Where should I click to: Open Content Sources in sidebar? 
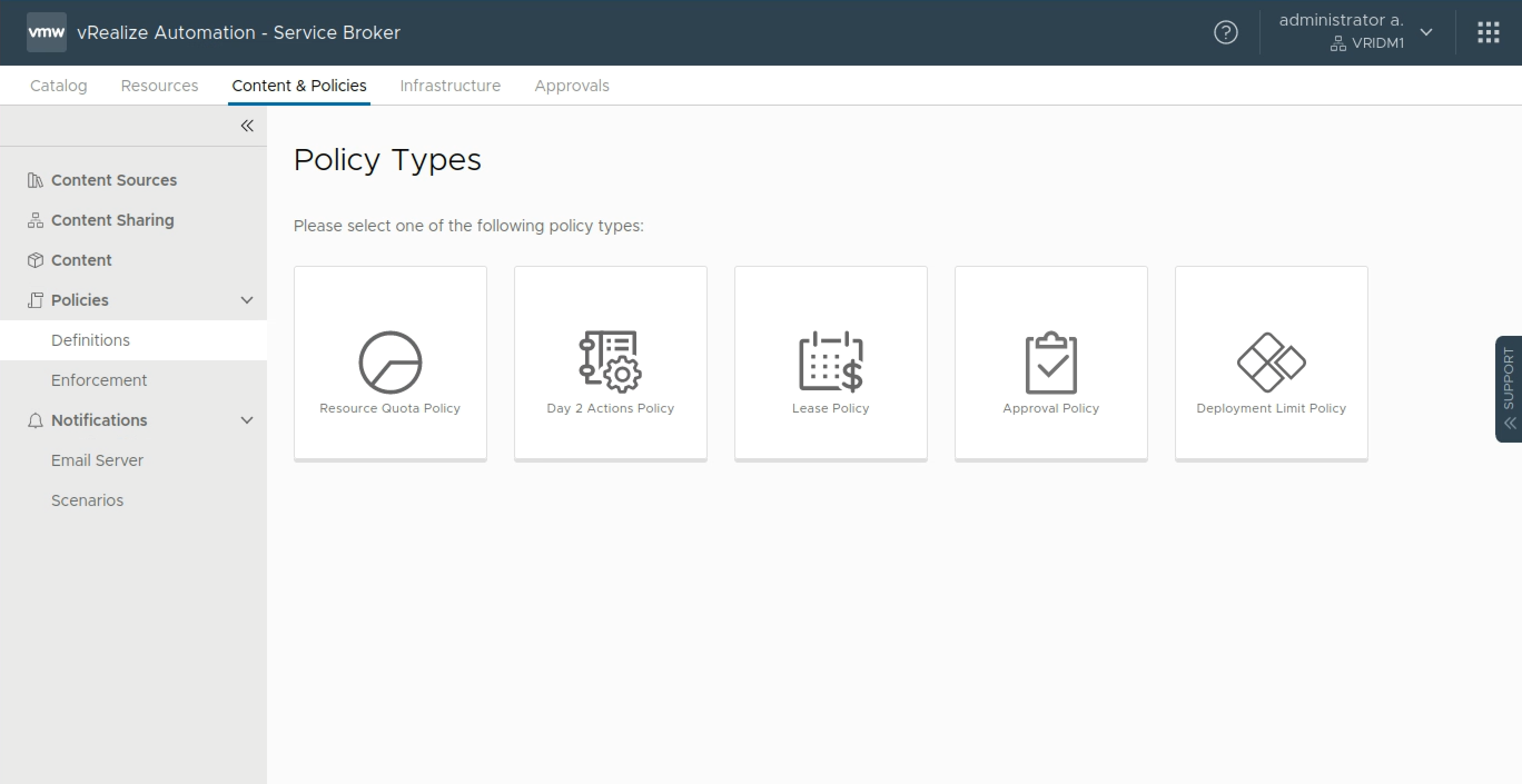113,180
